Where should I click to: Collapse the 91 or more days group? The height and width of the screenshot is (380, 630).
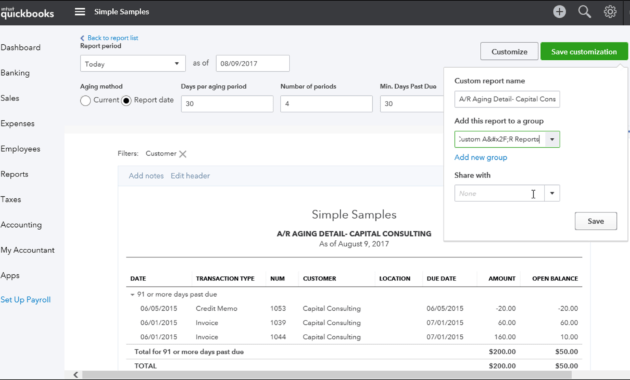(x=132, y=294)
